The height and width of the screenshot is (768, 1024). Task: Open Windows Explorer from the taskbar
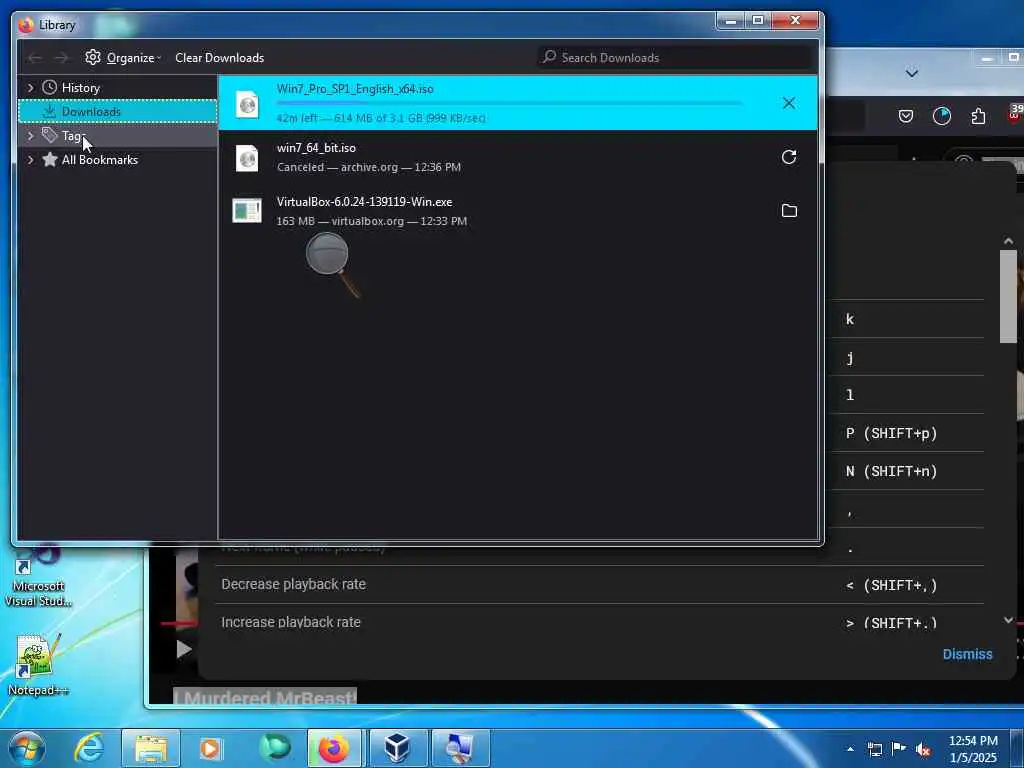coord(151,748)
